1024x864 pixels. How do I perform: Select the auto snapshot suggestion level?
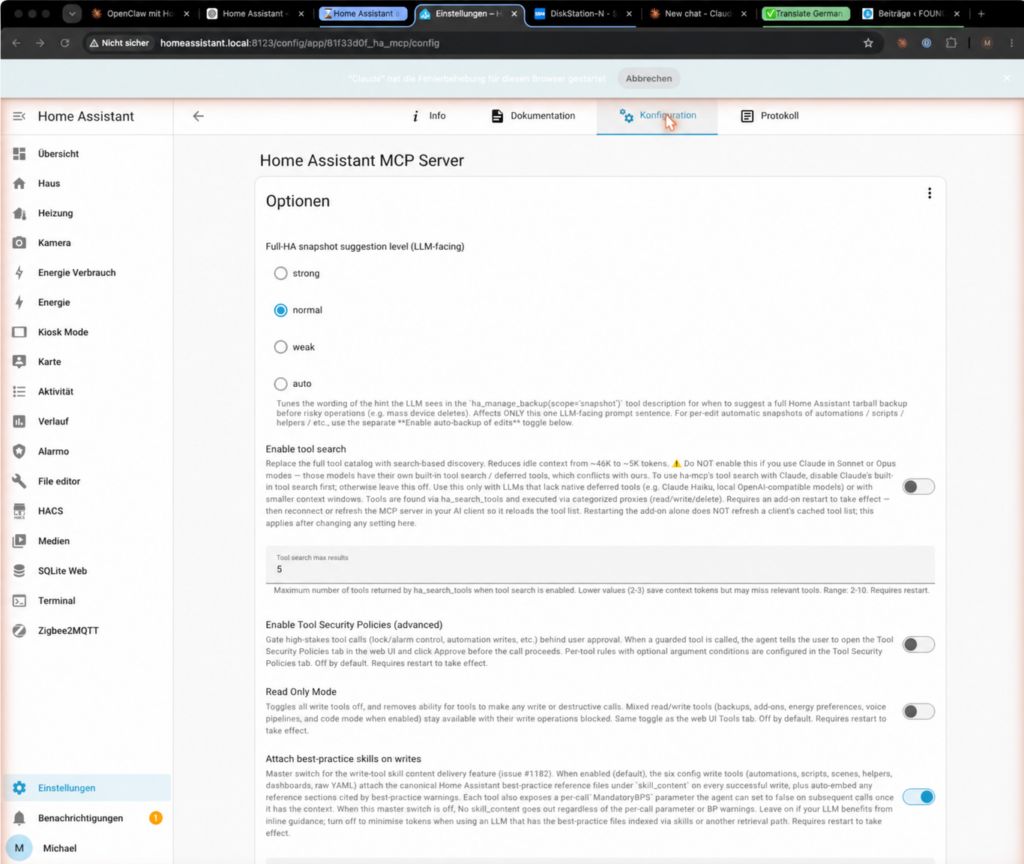[x=280, y=383]
